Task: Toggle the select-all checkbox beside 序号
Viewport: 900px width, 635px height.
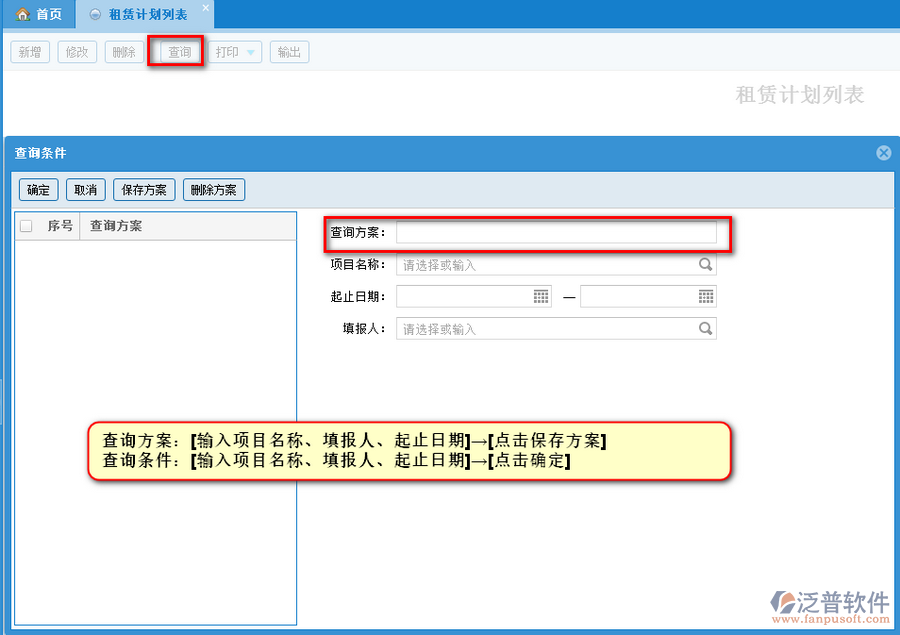Action: [x=26, y=226]
